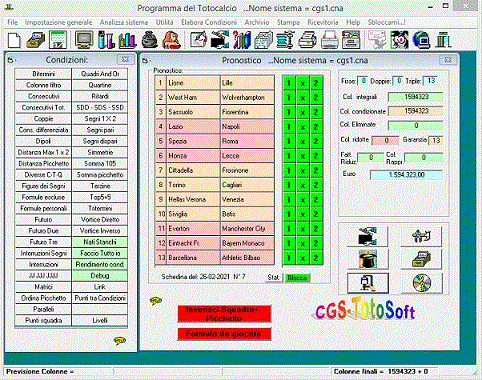Click the blue stacked disks toolbar icon
This screenshot has height=380, width=482.
(x=285, y=40)
